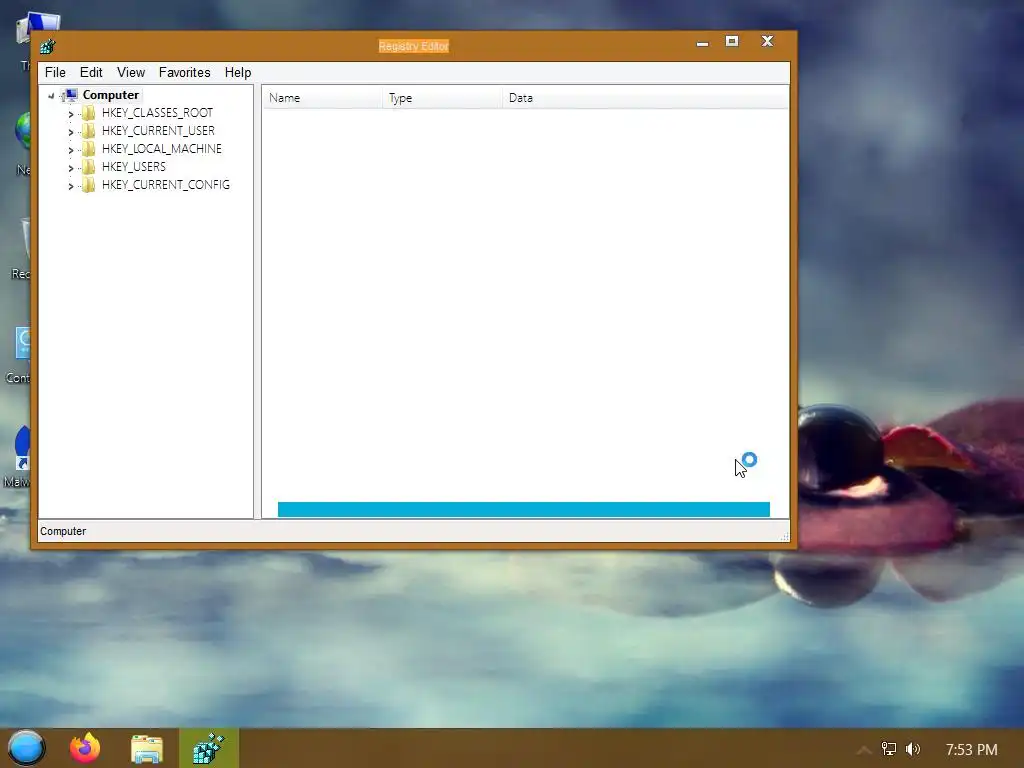Open the volume speaker tray icon
This screenshot has width=1024, height=768.
[x=913, y=749]
